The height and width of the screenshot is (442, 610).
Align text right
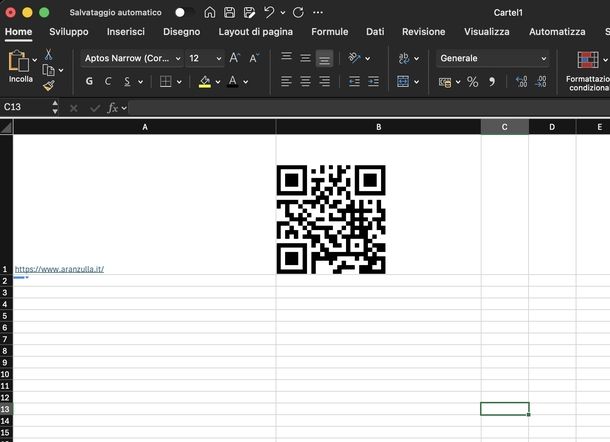coord(324,81)
